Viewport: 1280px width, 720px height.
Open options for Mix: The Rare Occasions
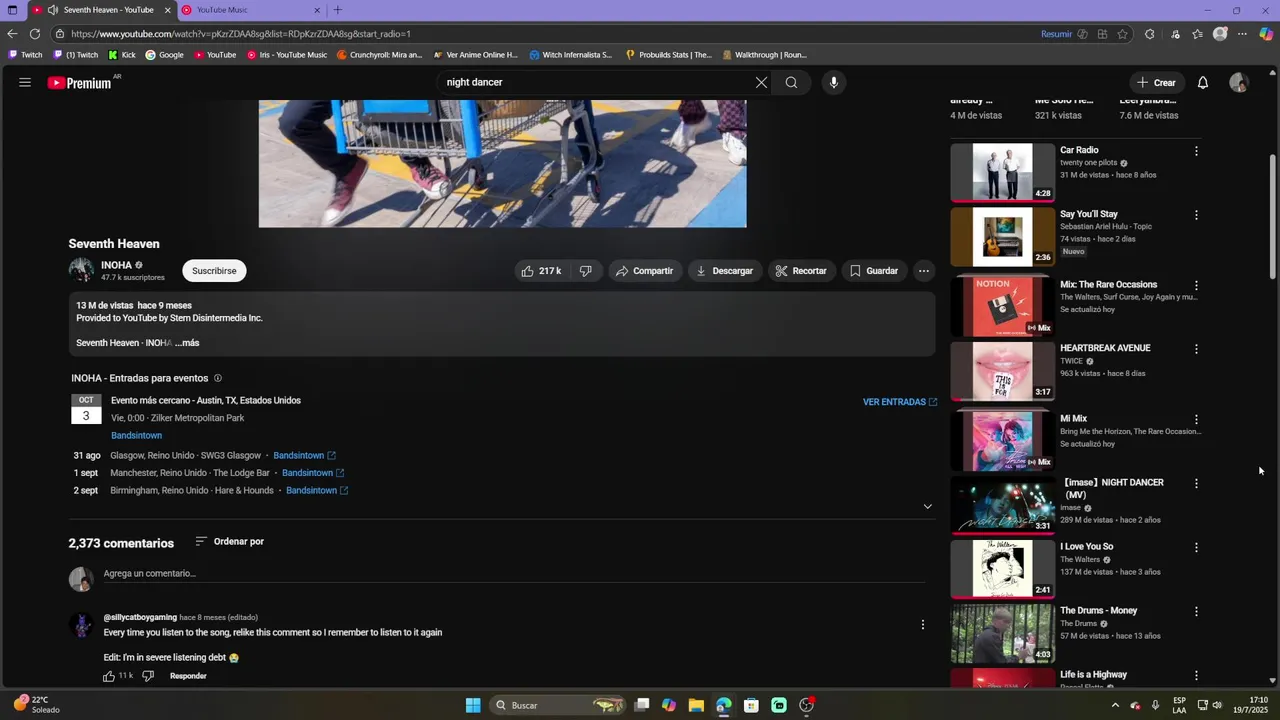click(x=1196, y=286)
